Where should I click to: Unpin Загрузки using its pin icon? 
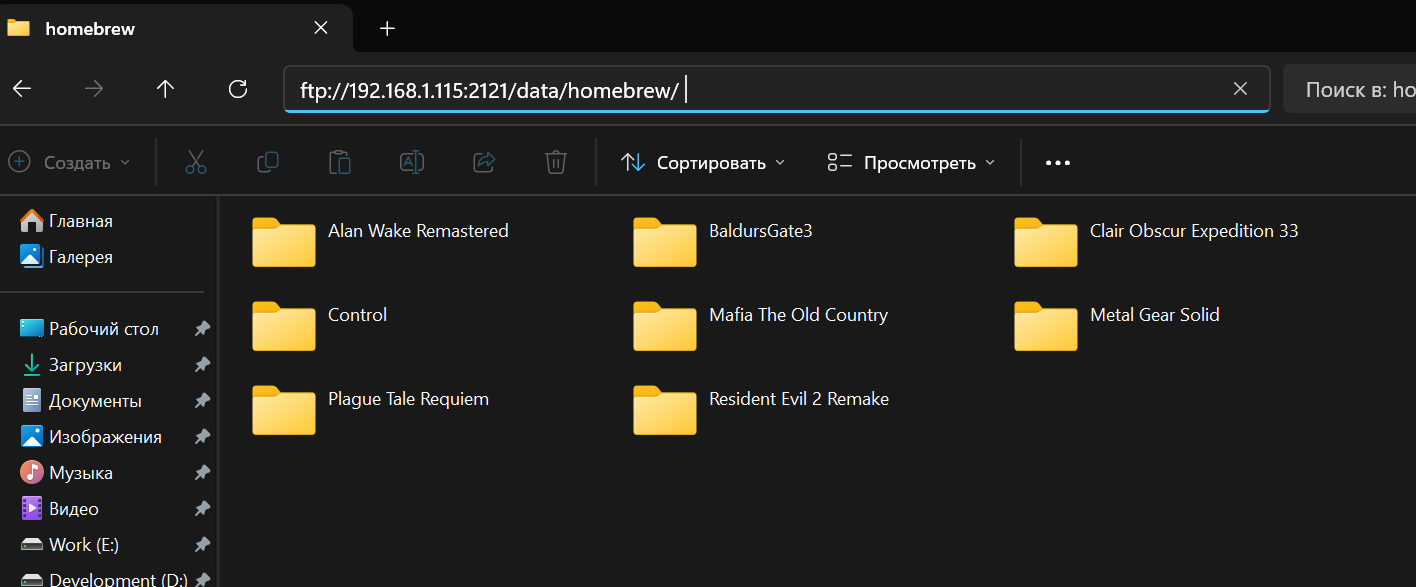click(x=202, y=365)
